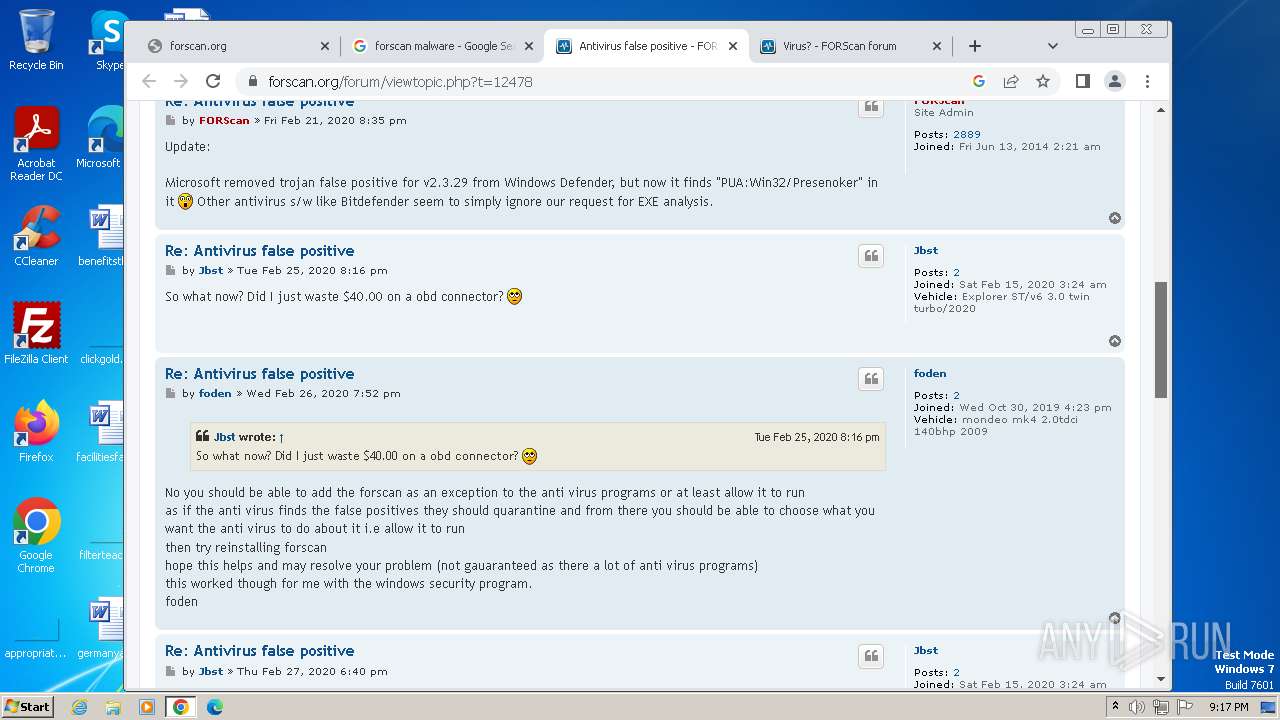The width and height of the screenshot is (1280, 720).
Task: Open the Feb 25 'Re: Antivirus false positive' title
Action: (x=260, y=251)
